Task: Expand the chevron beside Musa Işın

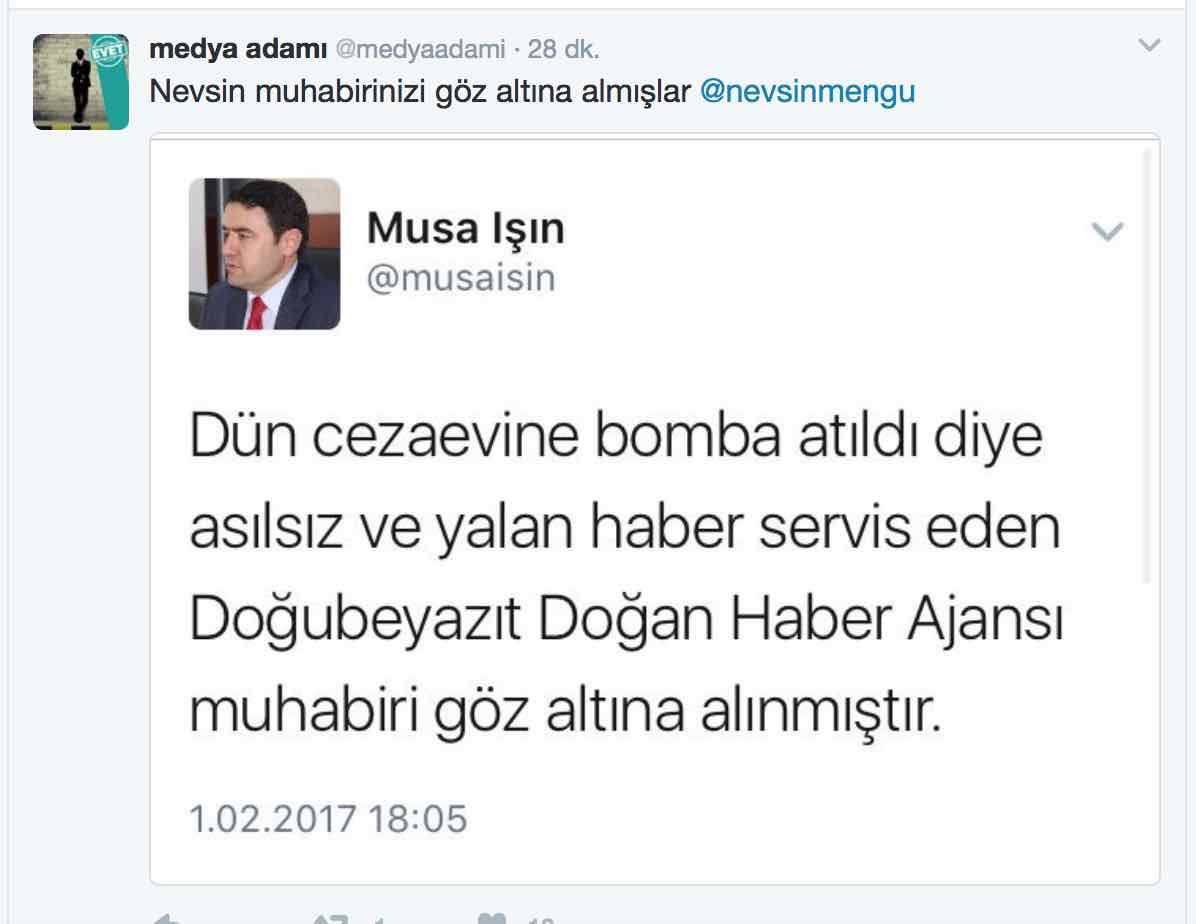Action: 1107,230
